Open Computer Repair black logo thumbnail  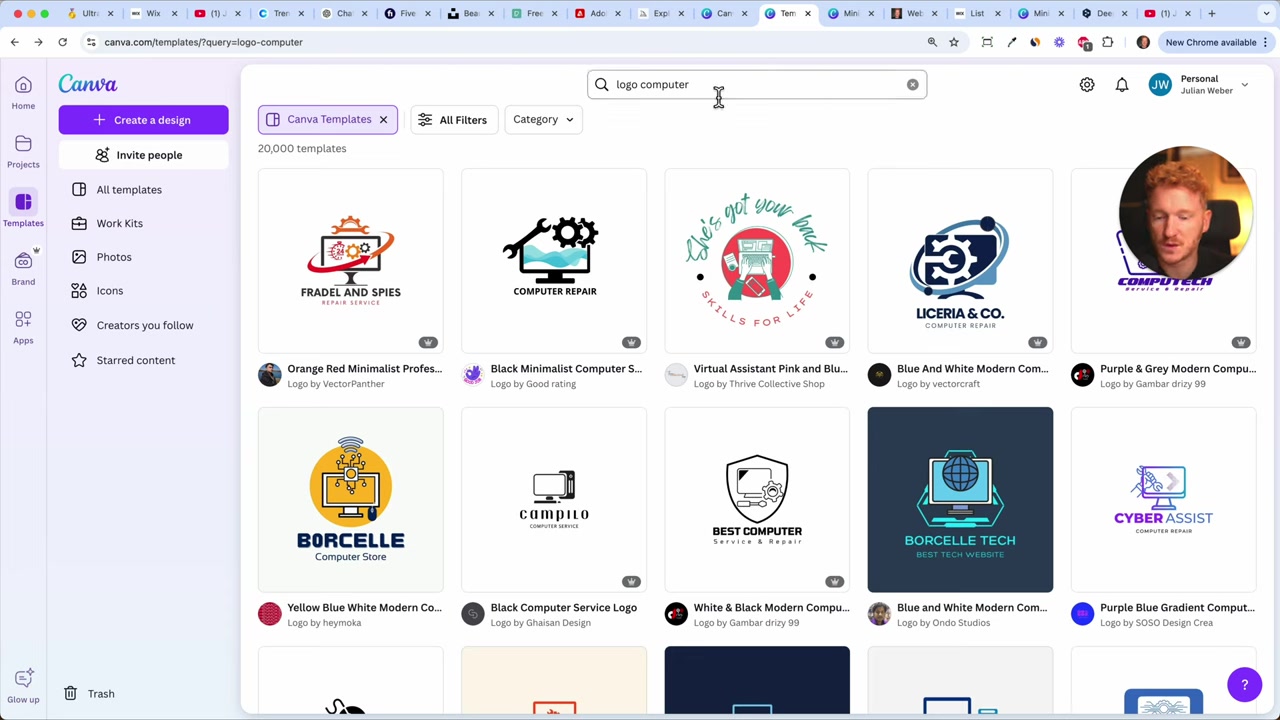coord(554,260)
